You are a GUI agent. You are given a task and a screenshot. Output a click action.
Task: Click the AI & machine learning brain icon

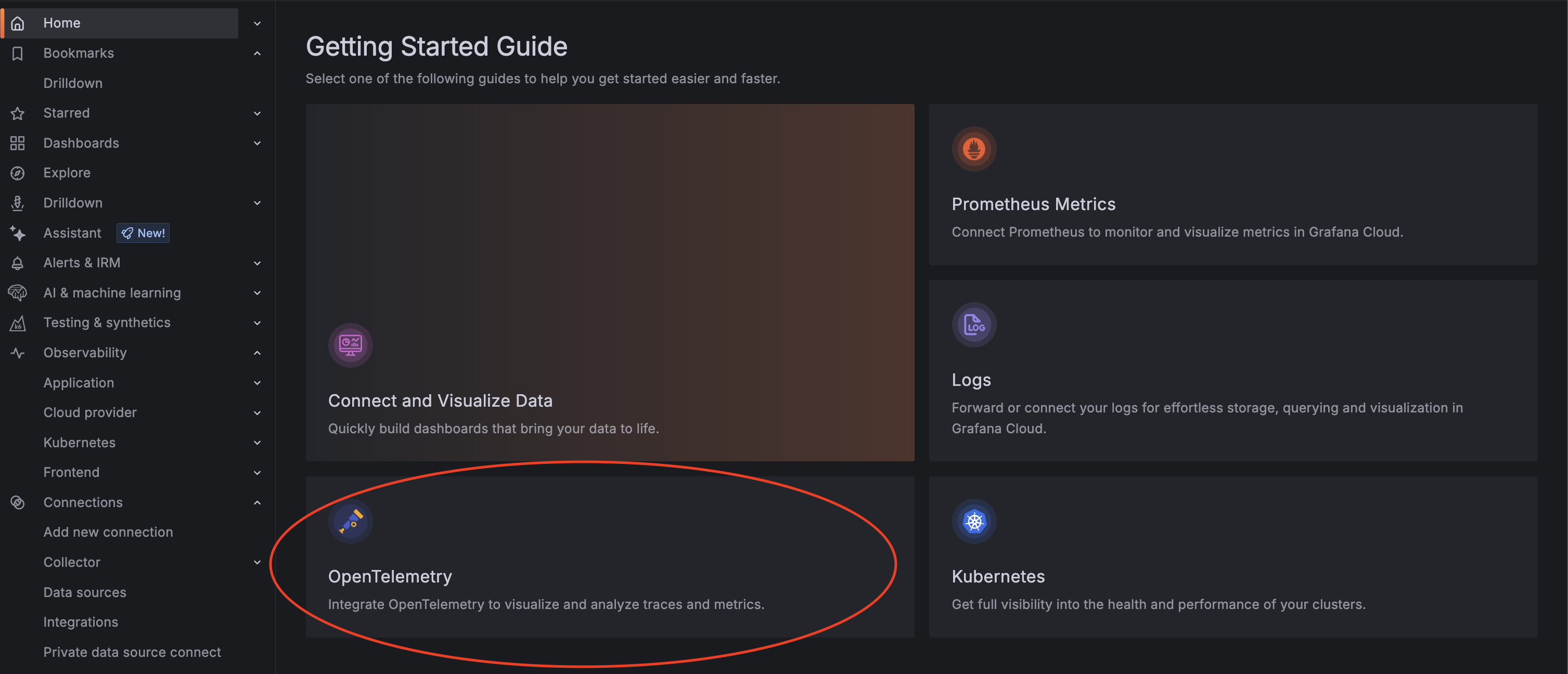point(18,293)
